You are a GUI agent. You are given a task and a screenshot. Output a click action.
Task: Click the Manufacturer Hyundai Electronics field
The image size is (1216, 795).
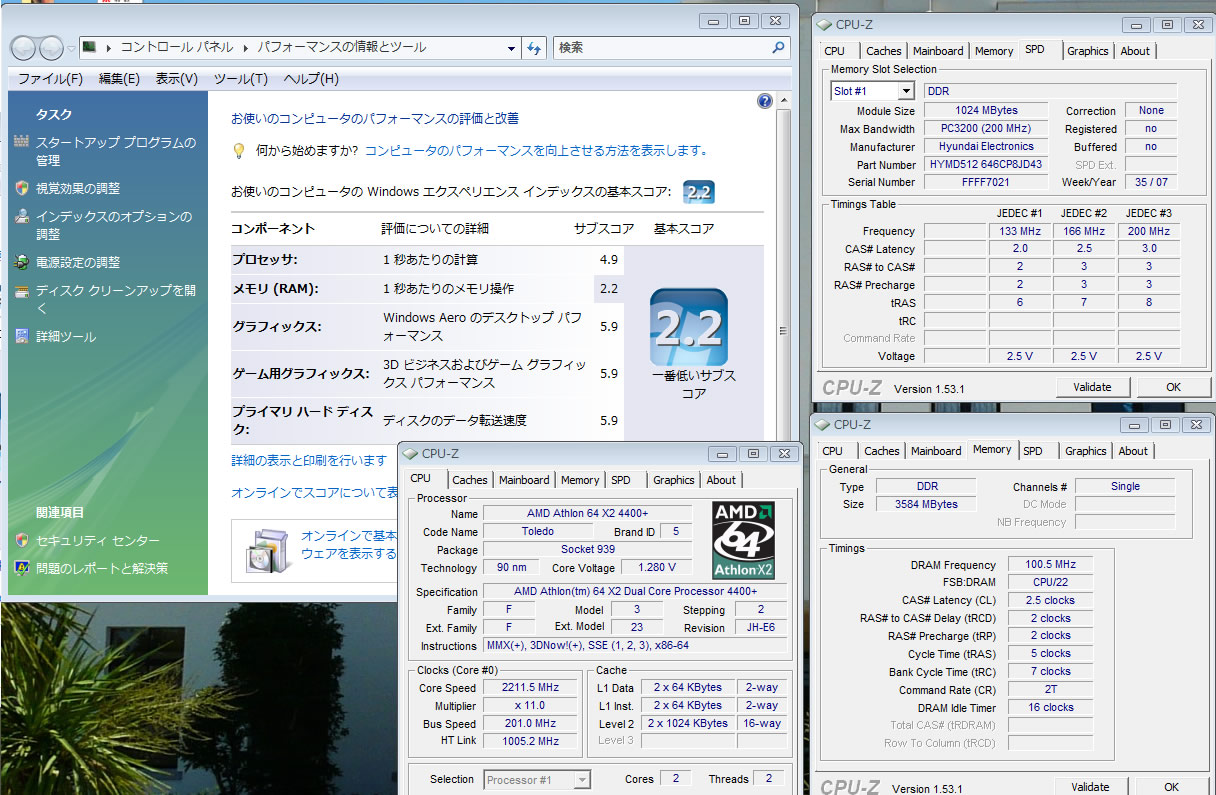[986, 147]
